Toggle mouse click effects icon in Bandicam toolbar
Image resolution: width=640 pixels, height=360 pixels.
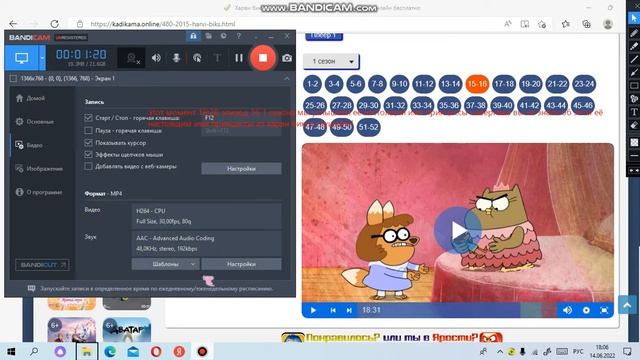(x=197, y=58)
